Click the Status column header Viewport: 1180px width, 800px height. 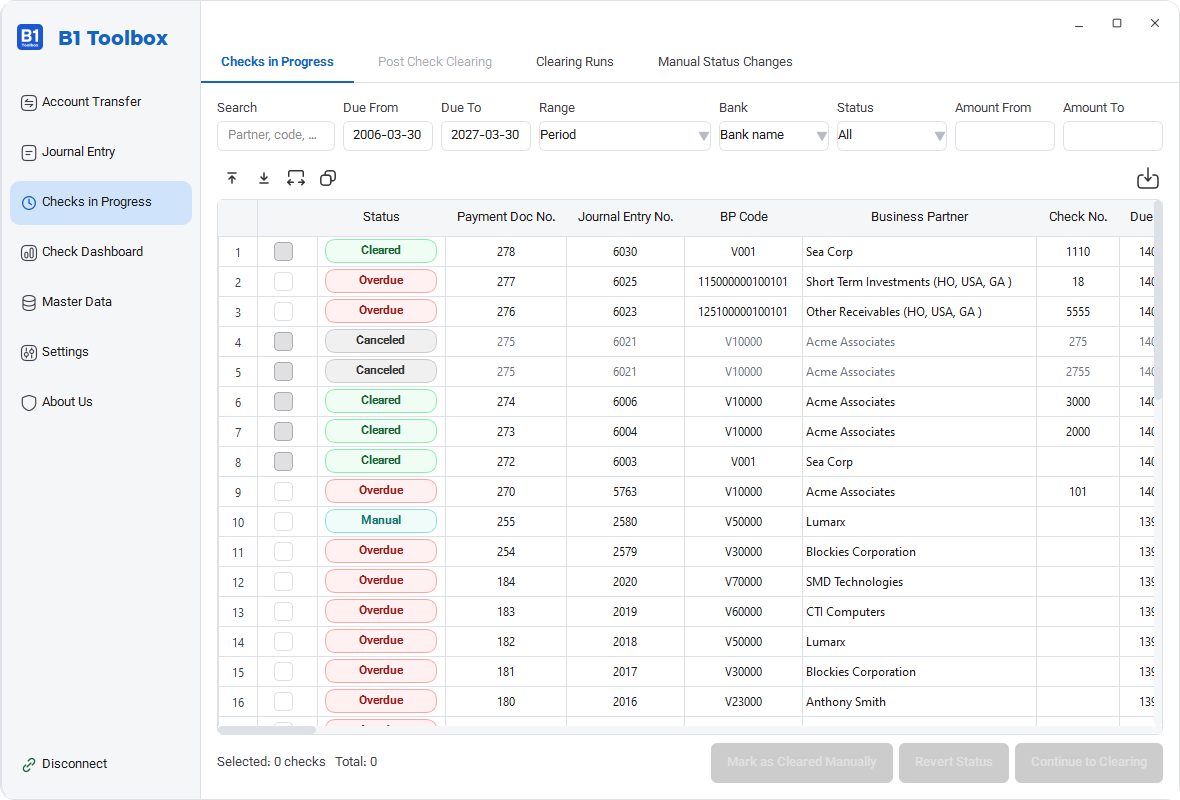click(x=381, y=217)
